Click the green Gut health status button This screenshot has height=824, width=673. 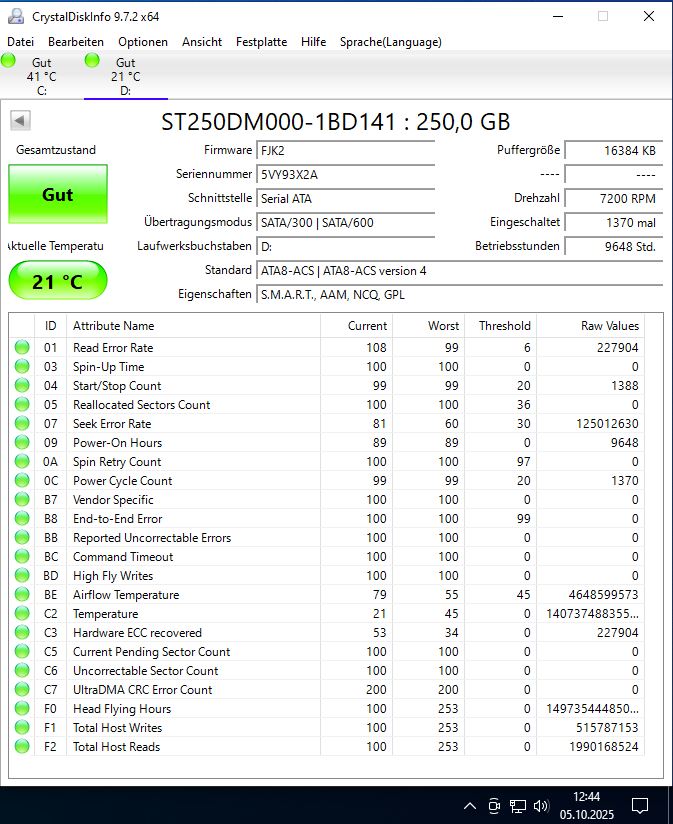point(58,194)
